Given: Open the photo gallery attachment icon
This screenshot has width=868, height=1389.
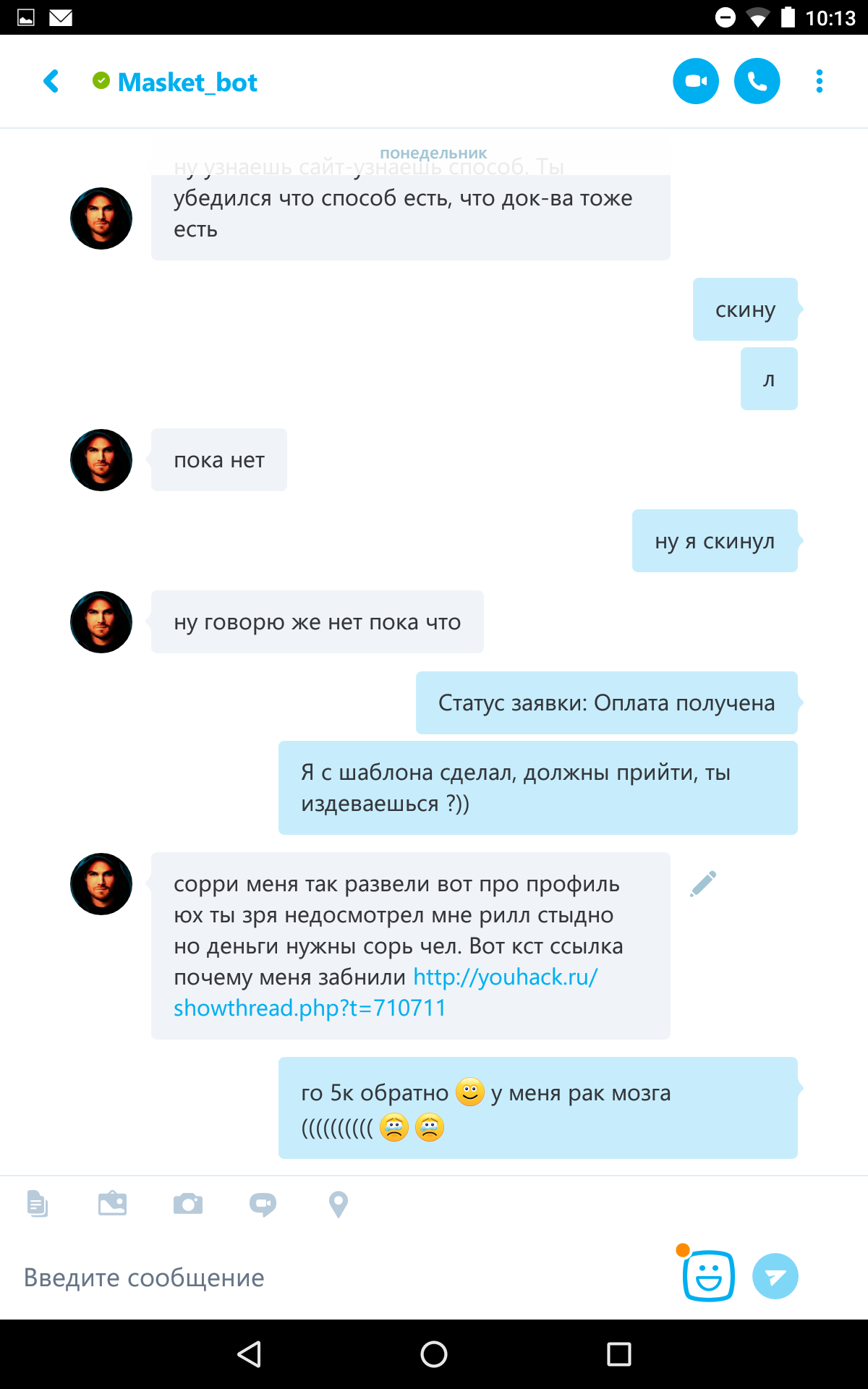Looking at the screenshot, I should click(113, 1204).
